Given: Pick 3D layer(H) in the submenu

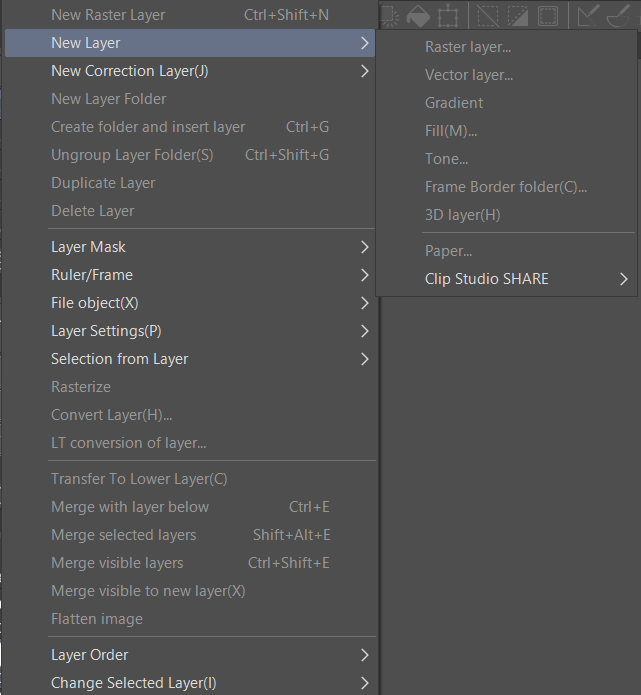Looking at the screenshot, I should tap(506, 215).
